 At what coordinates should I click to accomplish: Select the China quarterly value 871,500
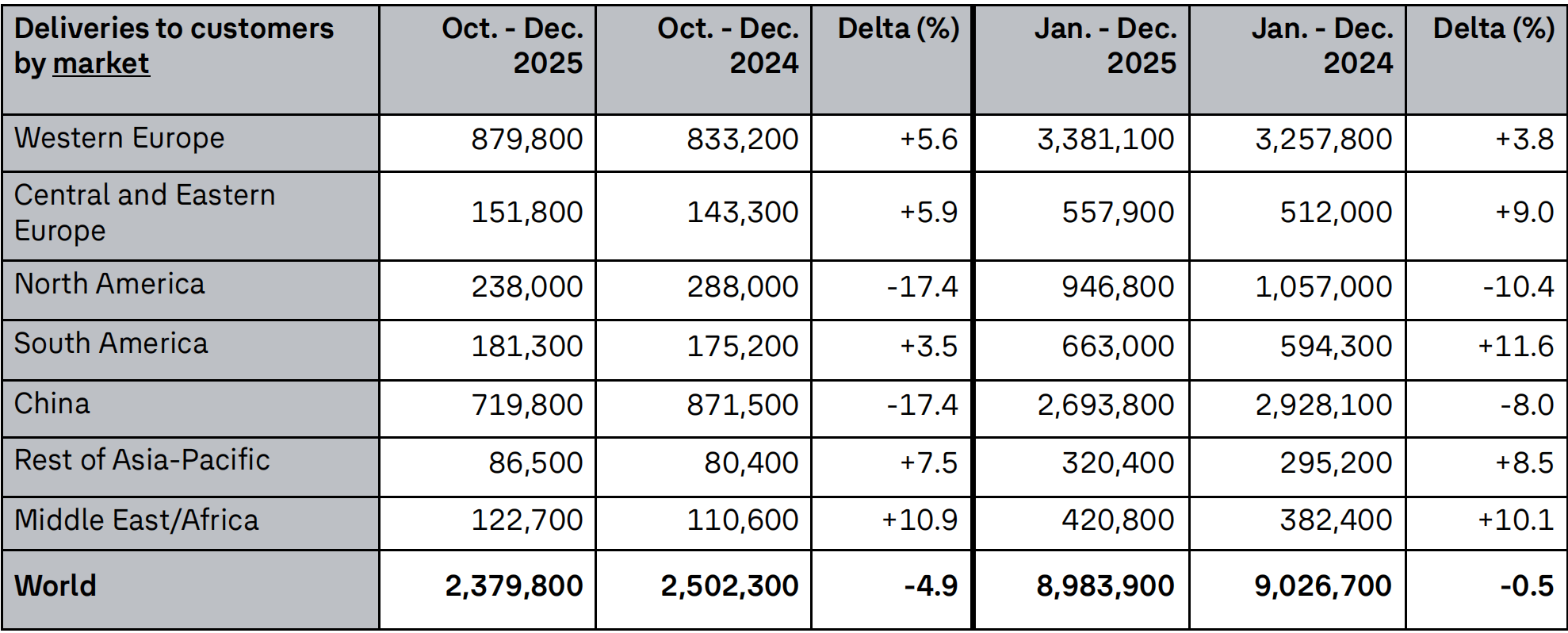point(743,405)
